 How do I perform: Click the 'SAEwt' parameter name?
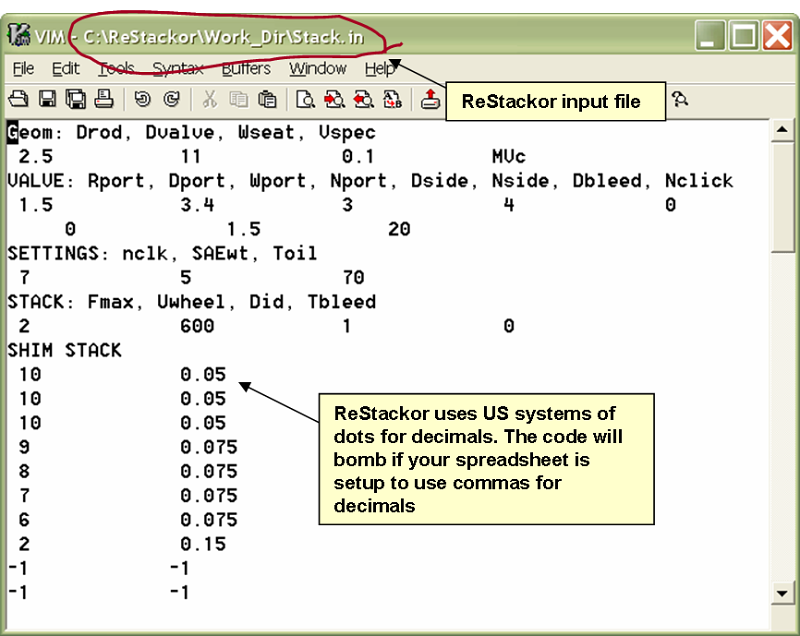click(x=220, y=253)
